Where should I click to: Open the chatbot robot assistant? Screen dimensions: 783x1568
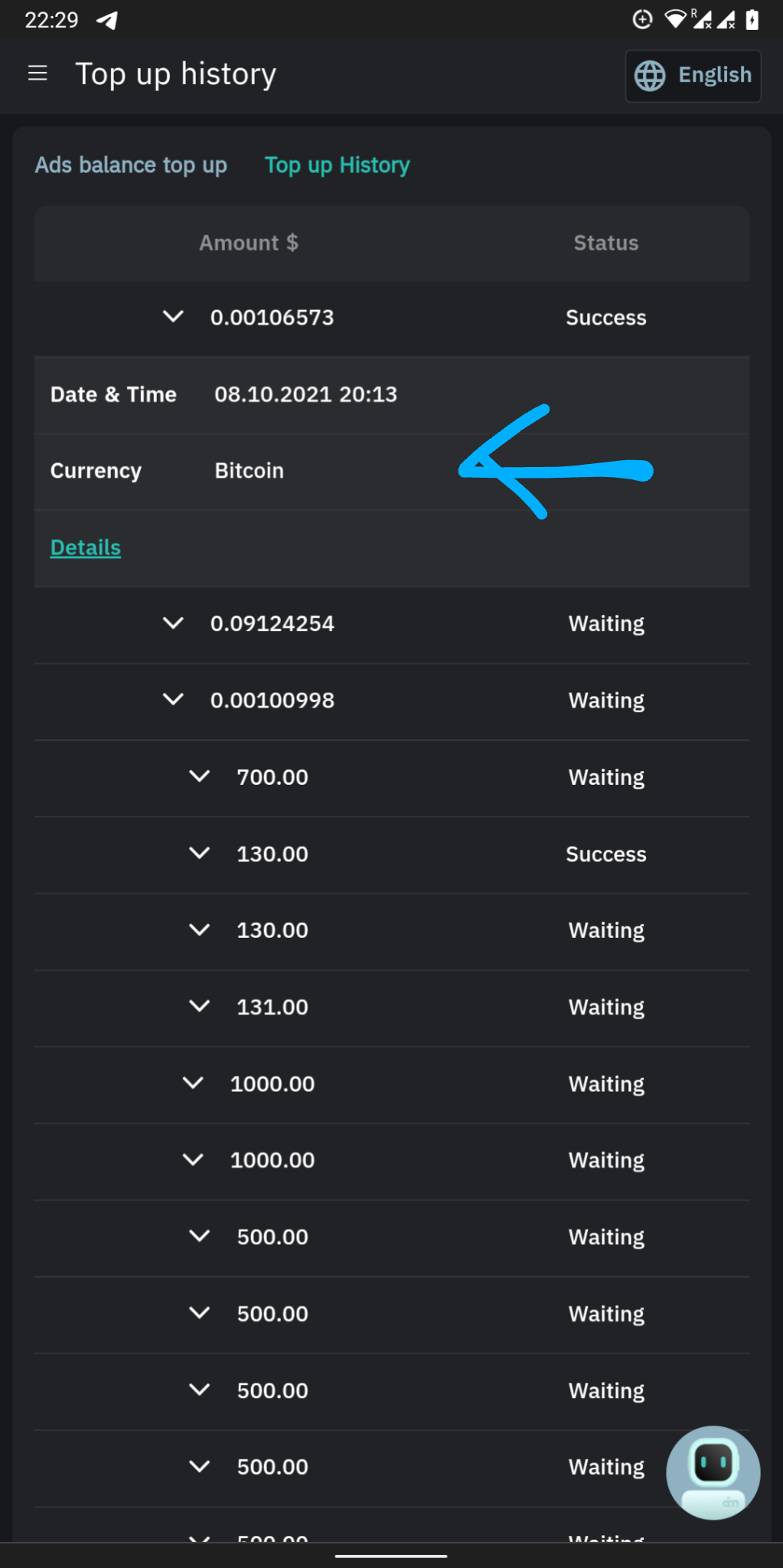[x=713, y=1472]
